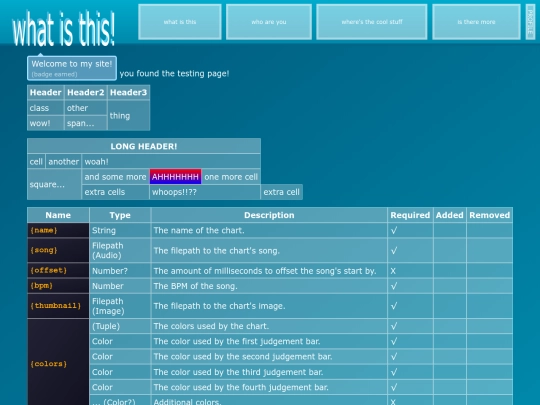This screenshot has width=540, height=405.
Task: Click the fourth judgement bar description
Action: click(x=269, y=387)
